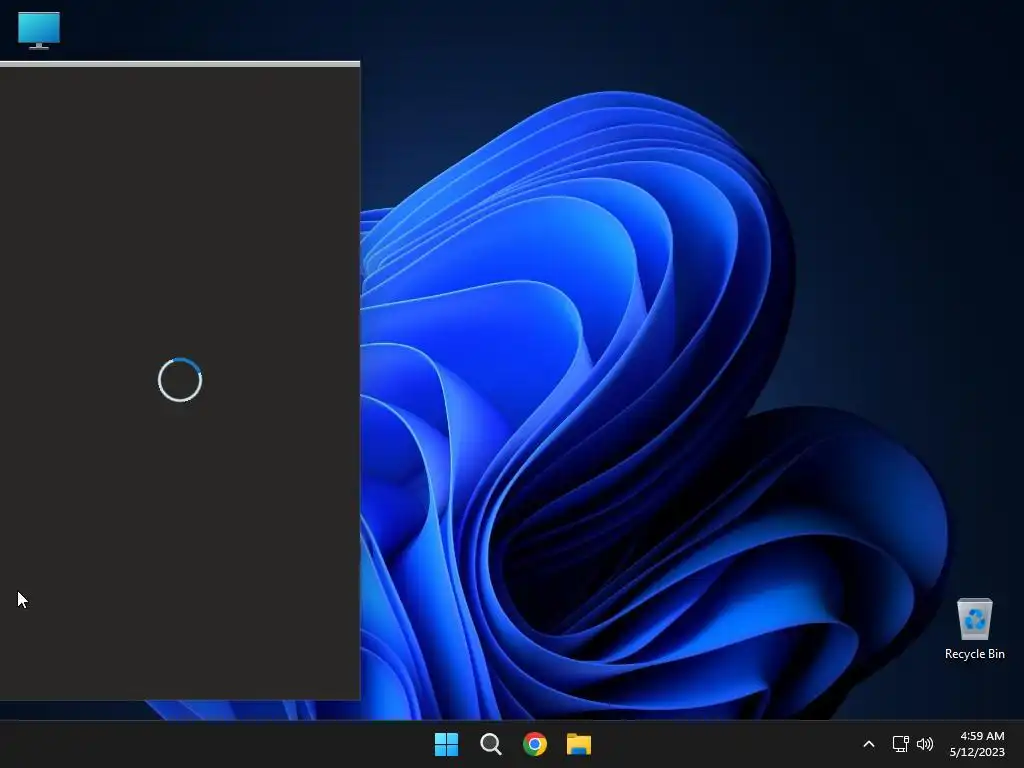Open the volume speaker tray icon

point(925,744)
